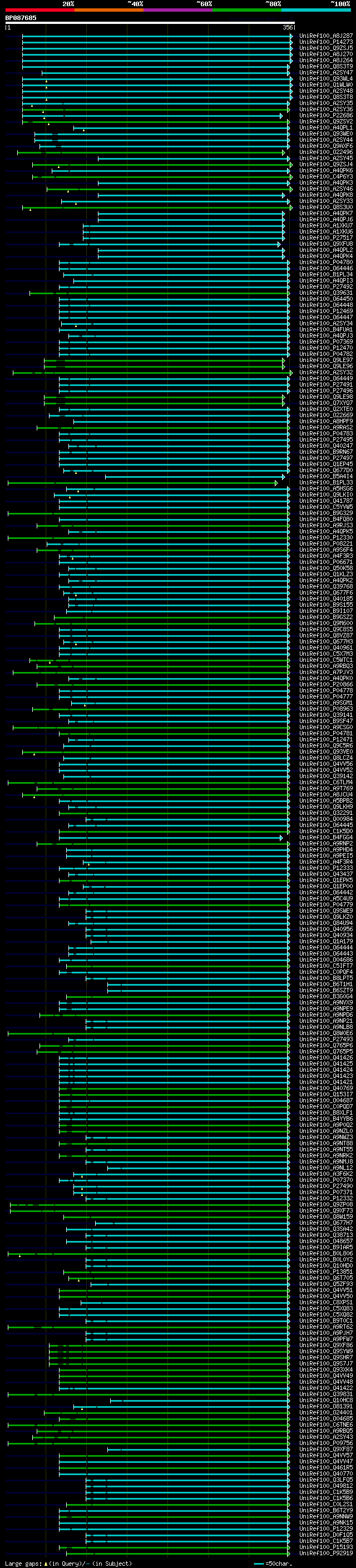Click the arrowhead ending UniRef100_A8J270 bar
Viewport: 356px width, 1568px height.
[x=291, y=55]
